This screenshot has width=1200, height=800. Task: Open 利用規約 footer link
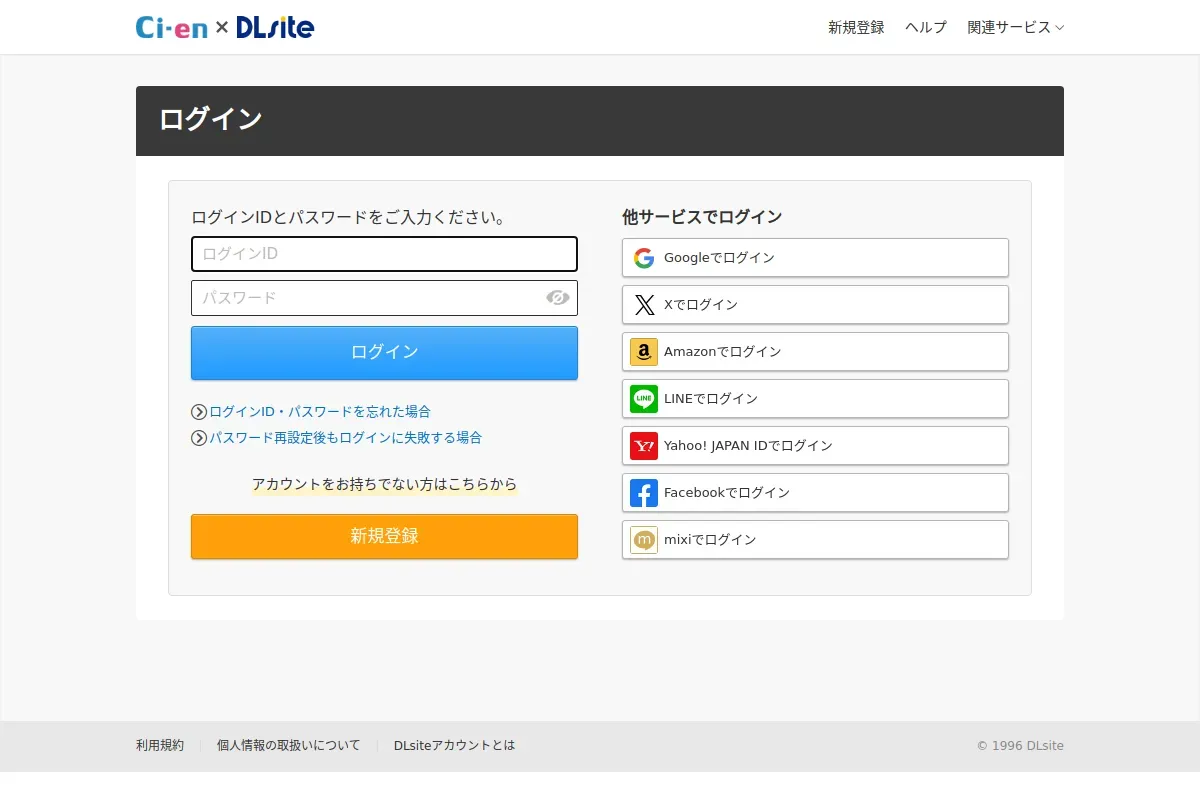pyautogui.click(x=160, y=746)
